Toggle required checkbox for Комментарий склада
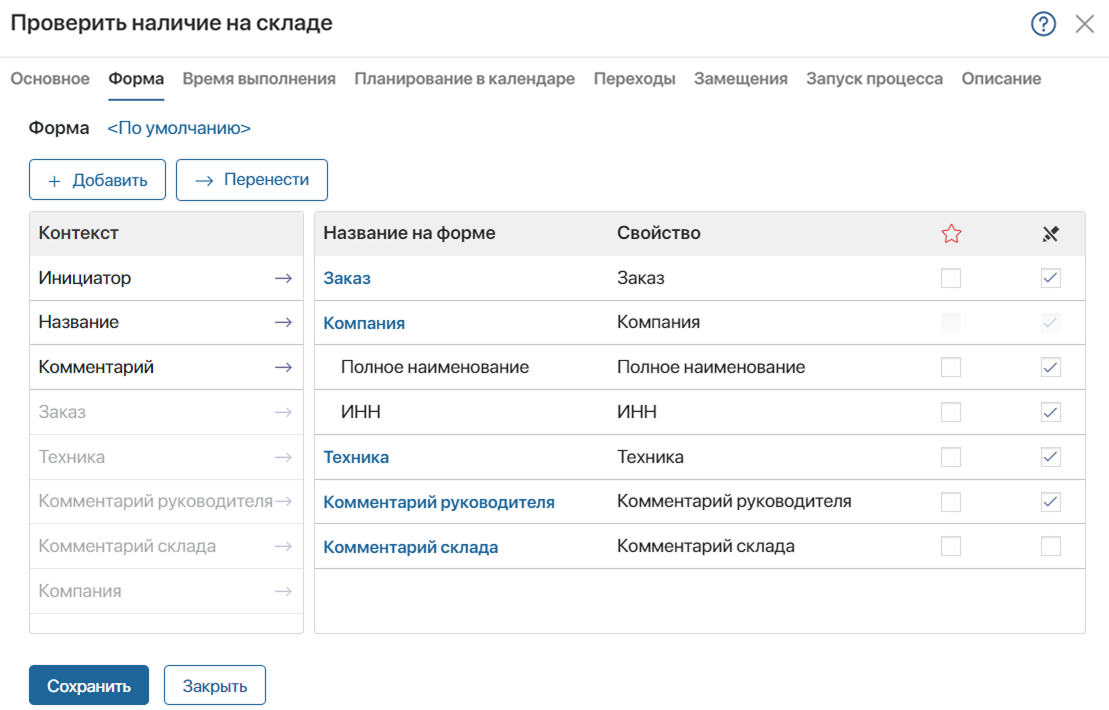This screenshot has width=1109, height=710. (x=951, y=546)
